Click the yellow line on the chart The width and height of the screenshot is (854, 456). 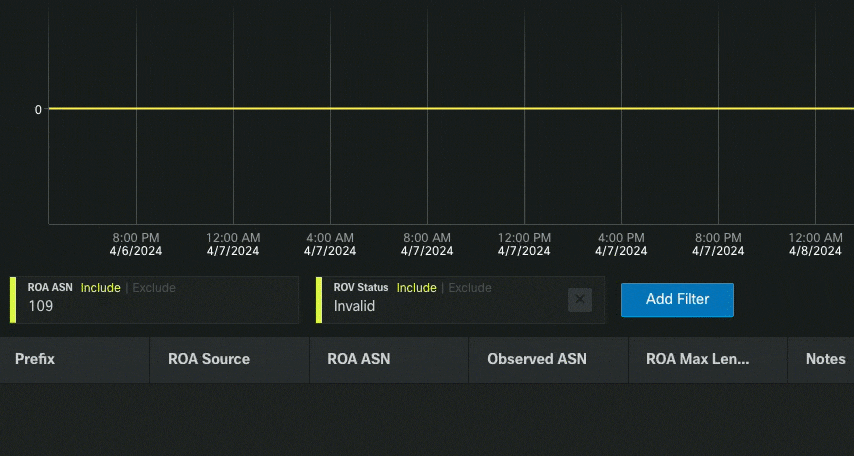tap(450, 108)
